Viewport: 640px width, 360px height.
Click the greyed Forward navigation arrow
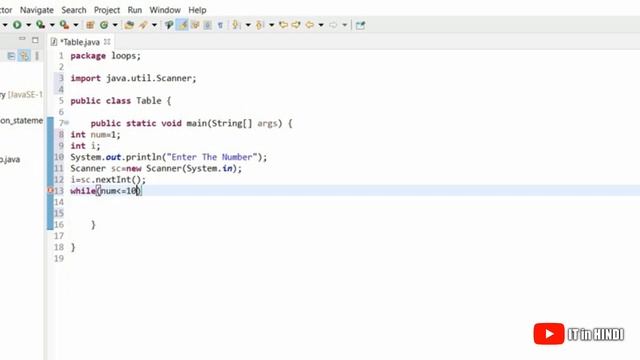pos(333,25)
